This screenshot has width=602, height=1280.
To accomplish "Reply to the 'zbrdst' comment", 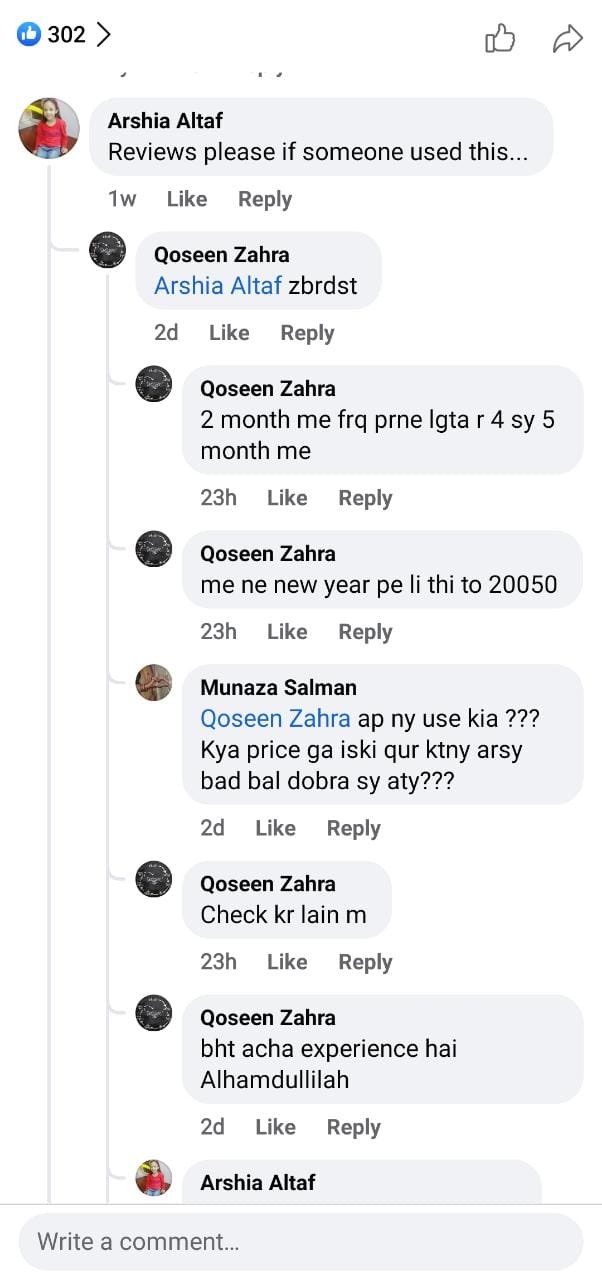I will (x=307, y=333).
